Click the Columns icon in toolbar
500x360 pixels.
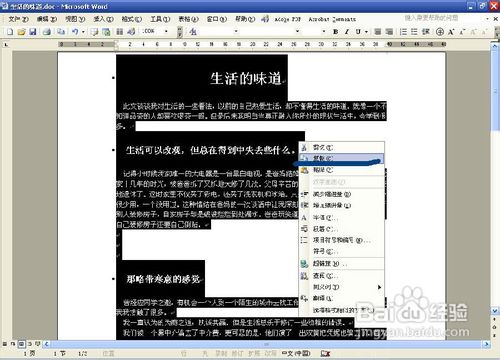(x=119, y=32)
